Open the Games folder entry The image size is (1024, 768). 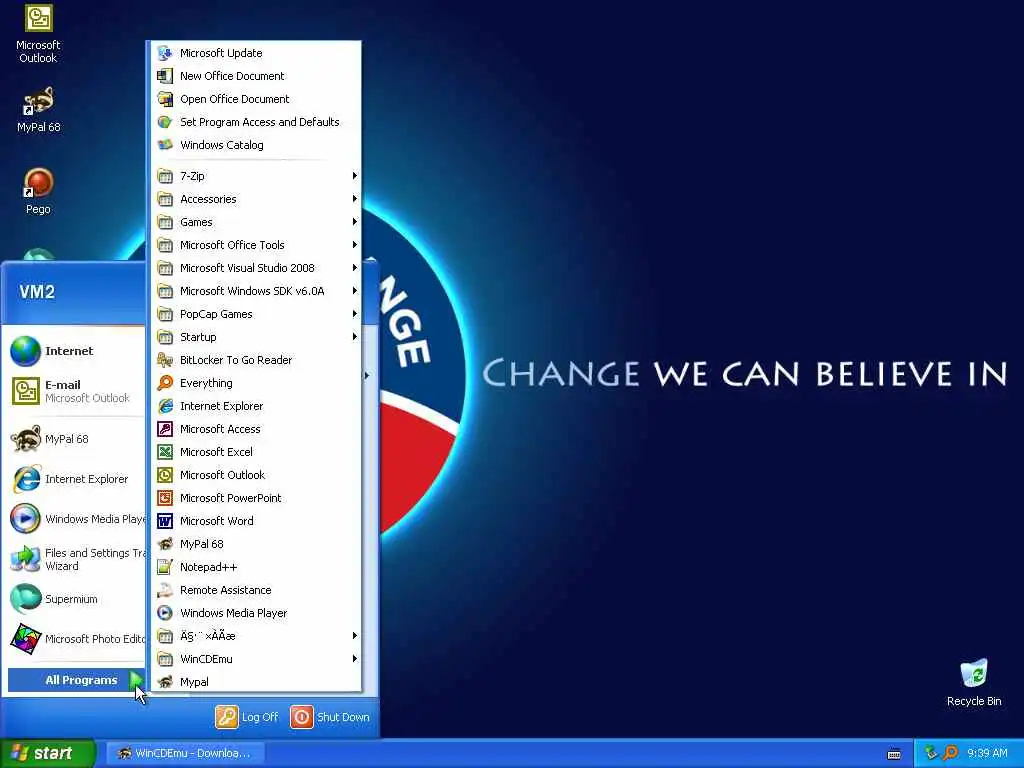click(x=256, y=222)
